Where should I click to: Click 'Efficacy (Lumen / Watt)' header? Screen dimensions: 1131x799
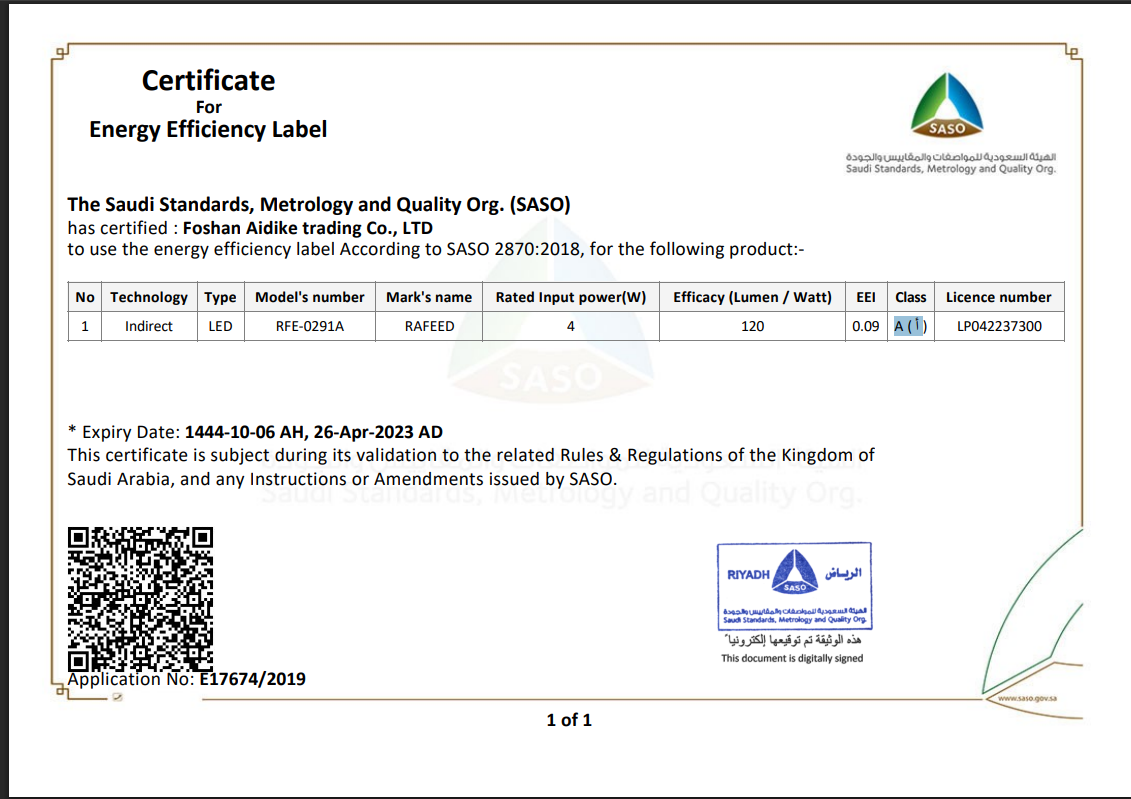(x=752, y=297)
